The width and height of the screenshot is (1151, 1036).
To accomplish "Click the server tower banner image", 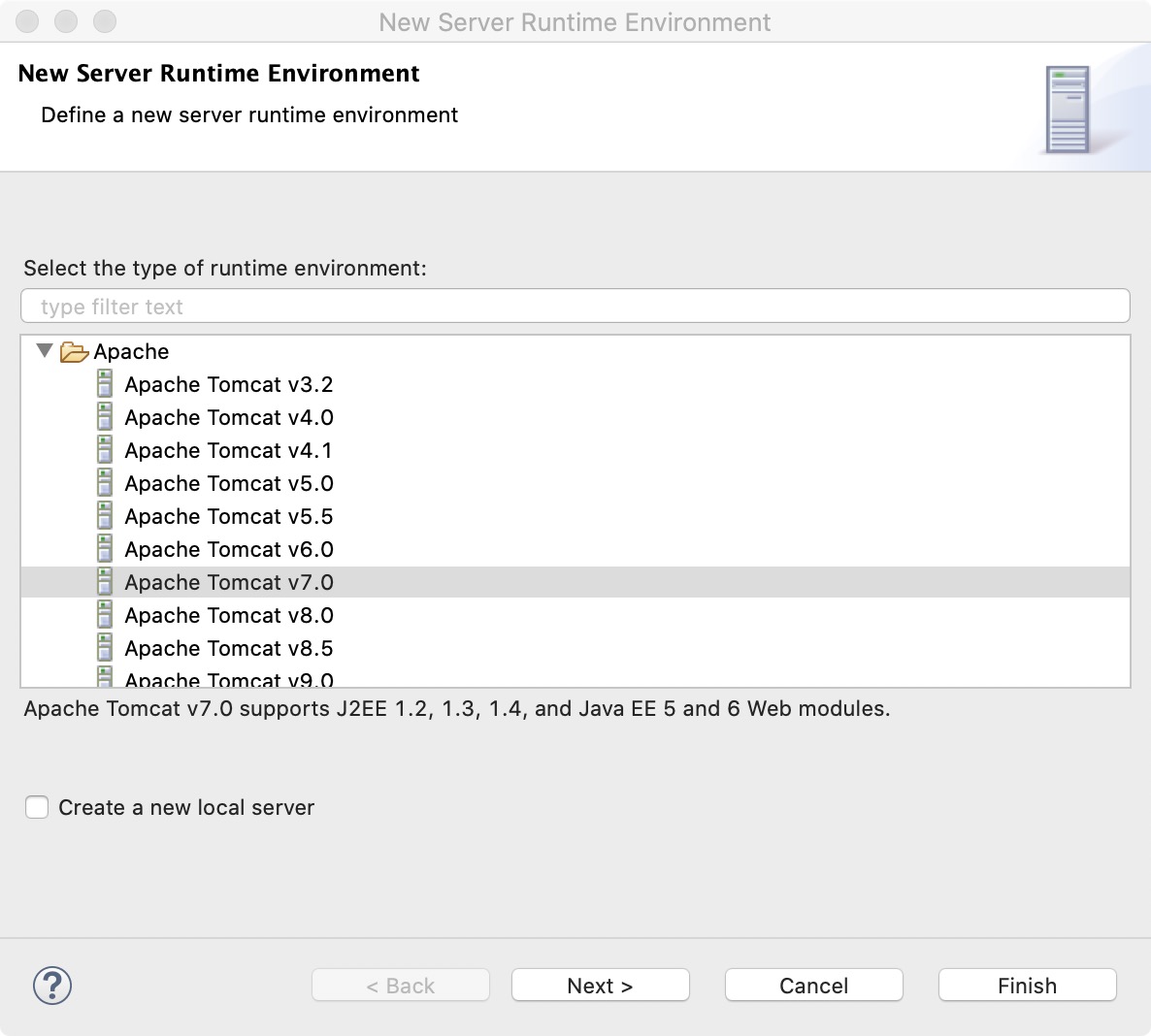I will coord(1068,110).
